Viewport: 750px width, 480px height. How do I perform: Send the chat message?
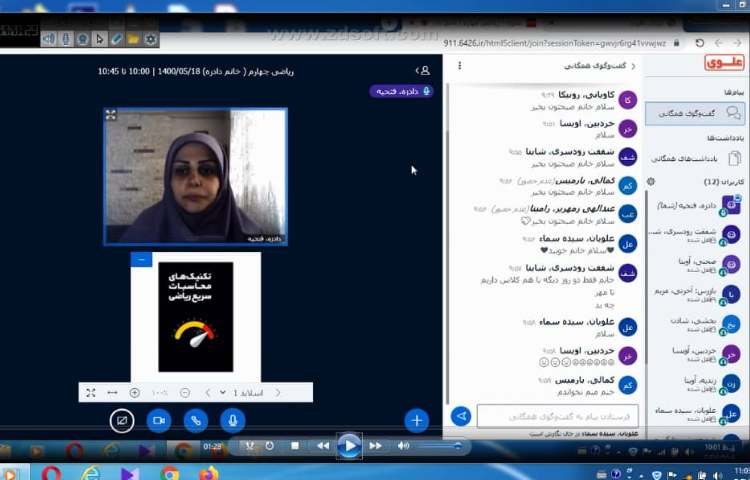point(461,416)
